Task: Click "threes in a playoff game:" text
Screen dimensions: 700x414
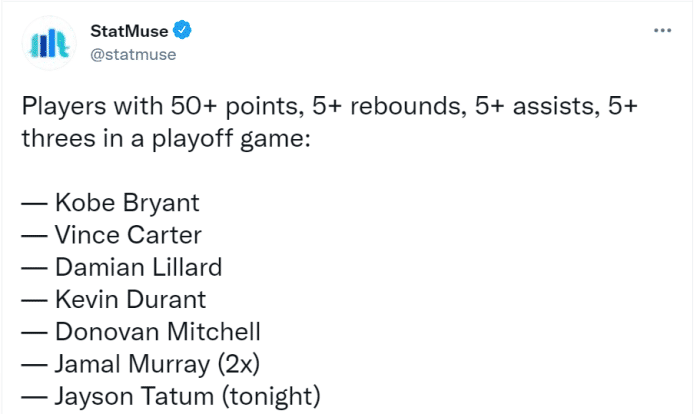Action: point(167,138)
